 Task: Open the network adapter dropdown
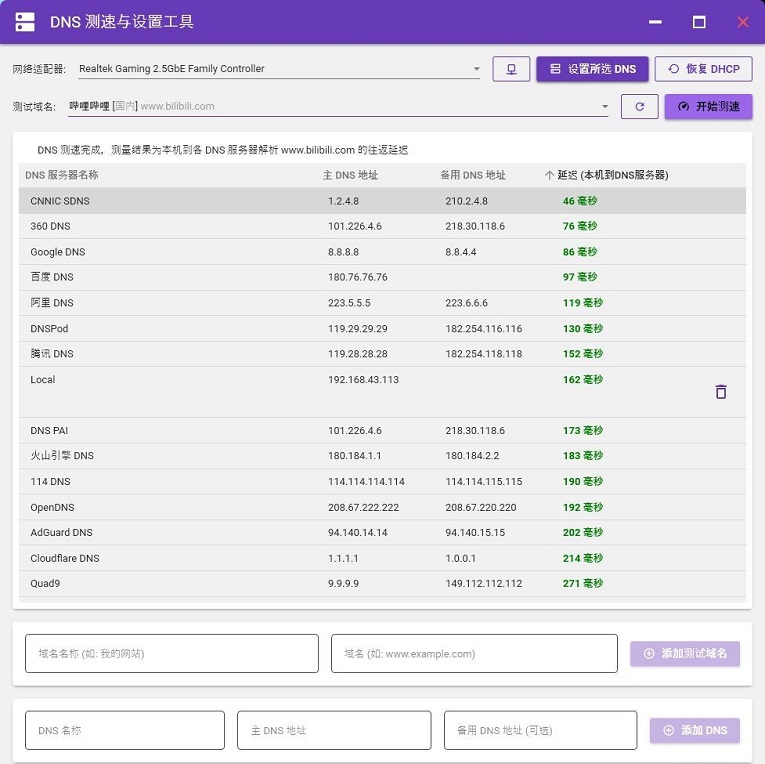coord(476,69)
